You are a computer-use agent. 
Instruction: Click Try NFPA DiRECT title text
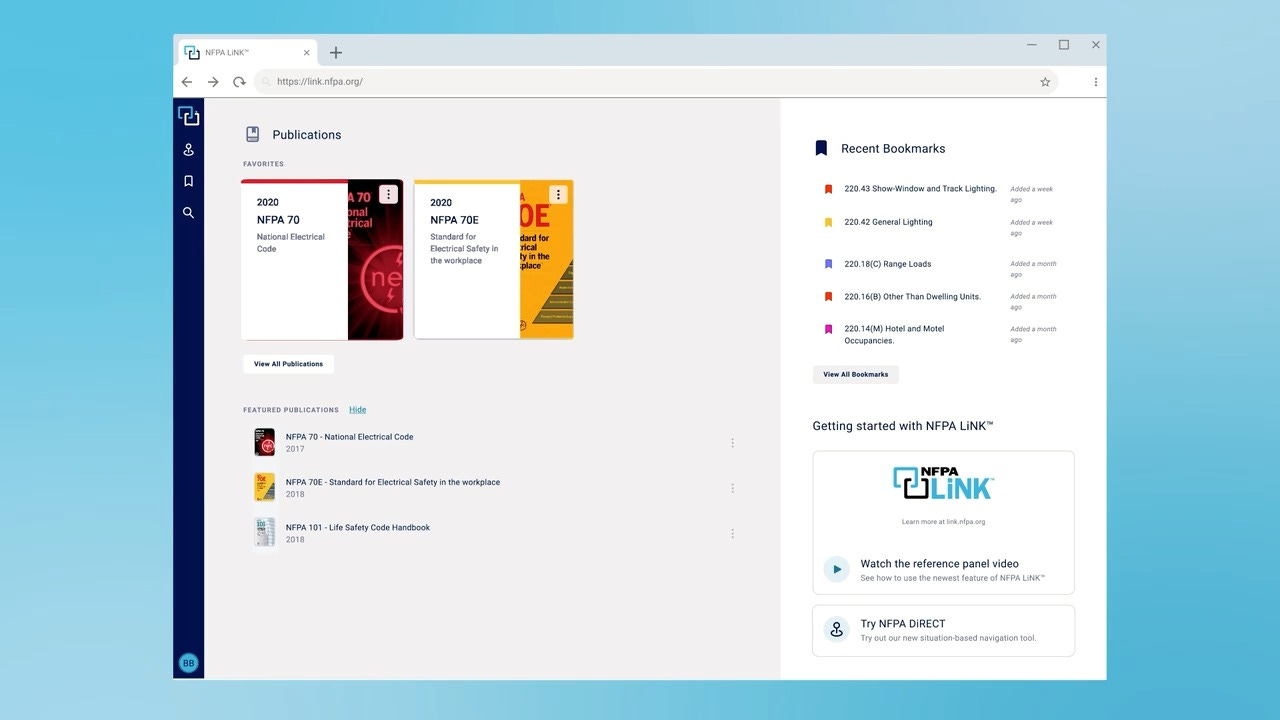[x=902, y=624]
